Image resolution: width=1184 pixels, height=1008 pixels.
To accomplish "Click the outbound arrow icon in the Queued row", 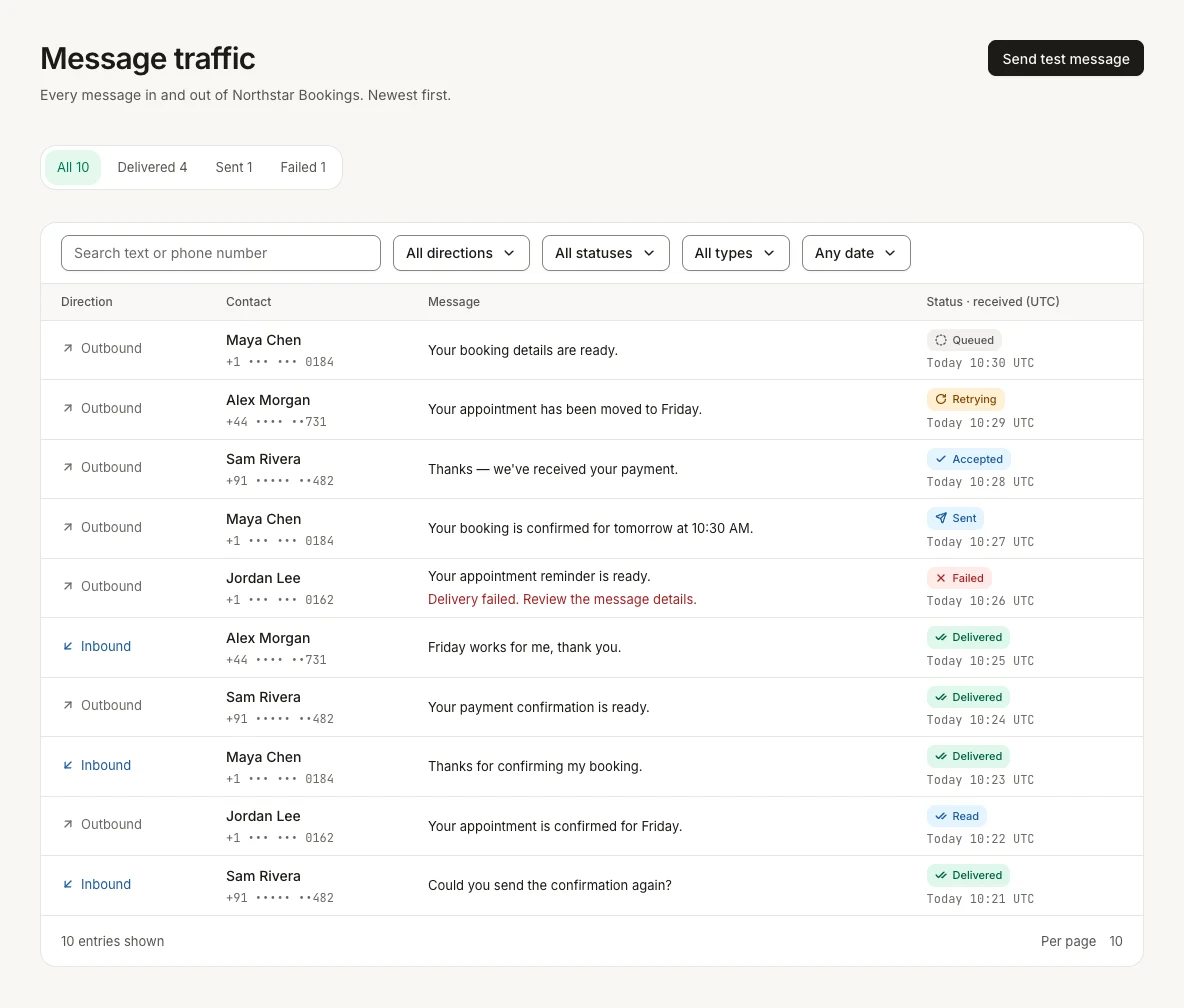I will click(x=68, y=348).
